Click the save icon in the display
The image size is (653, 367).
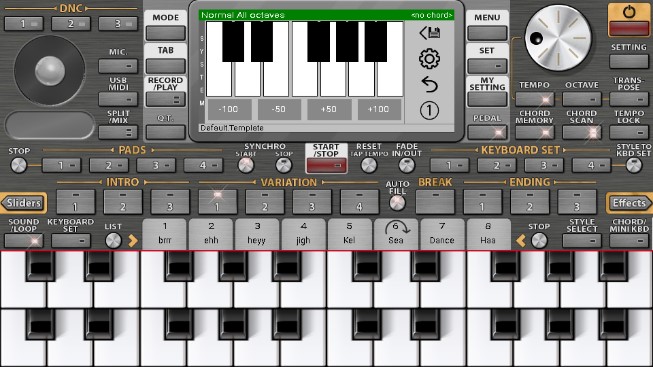429,32
